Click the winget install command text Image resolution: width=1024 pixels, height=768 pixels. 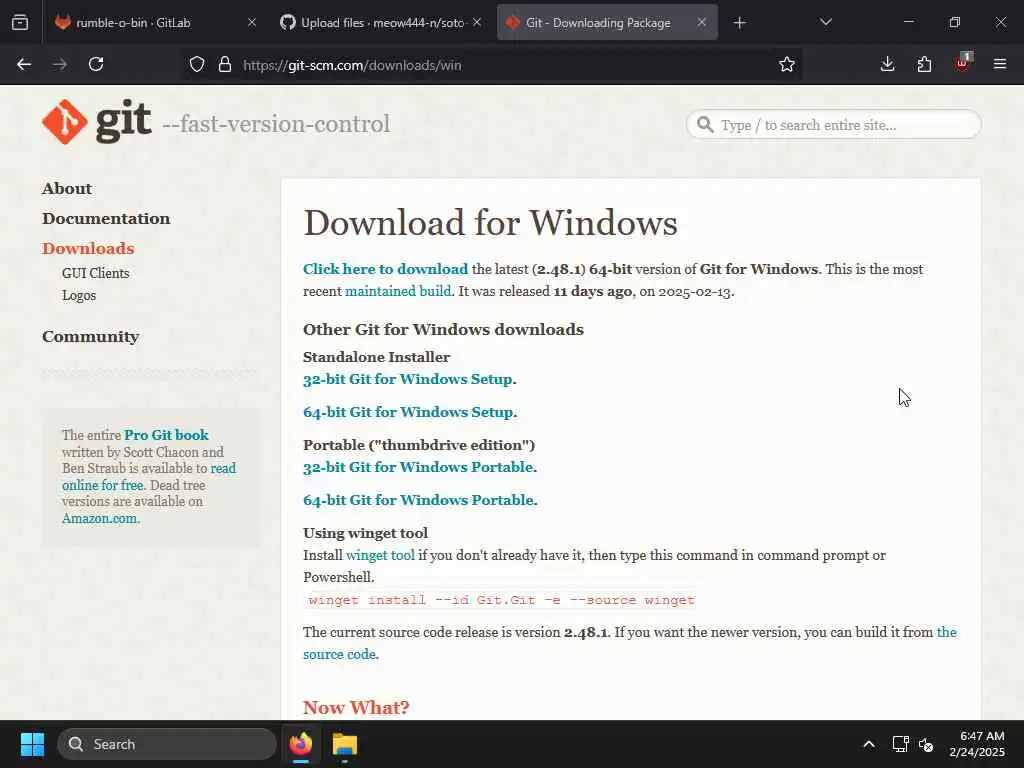click(501, 600)
